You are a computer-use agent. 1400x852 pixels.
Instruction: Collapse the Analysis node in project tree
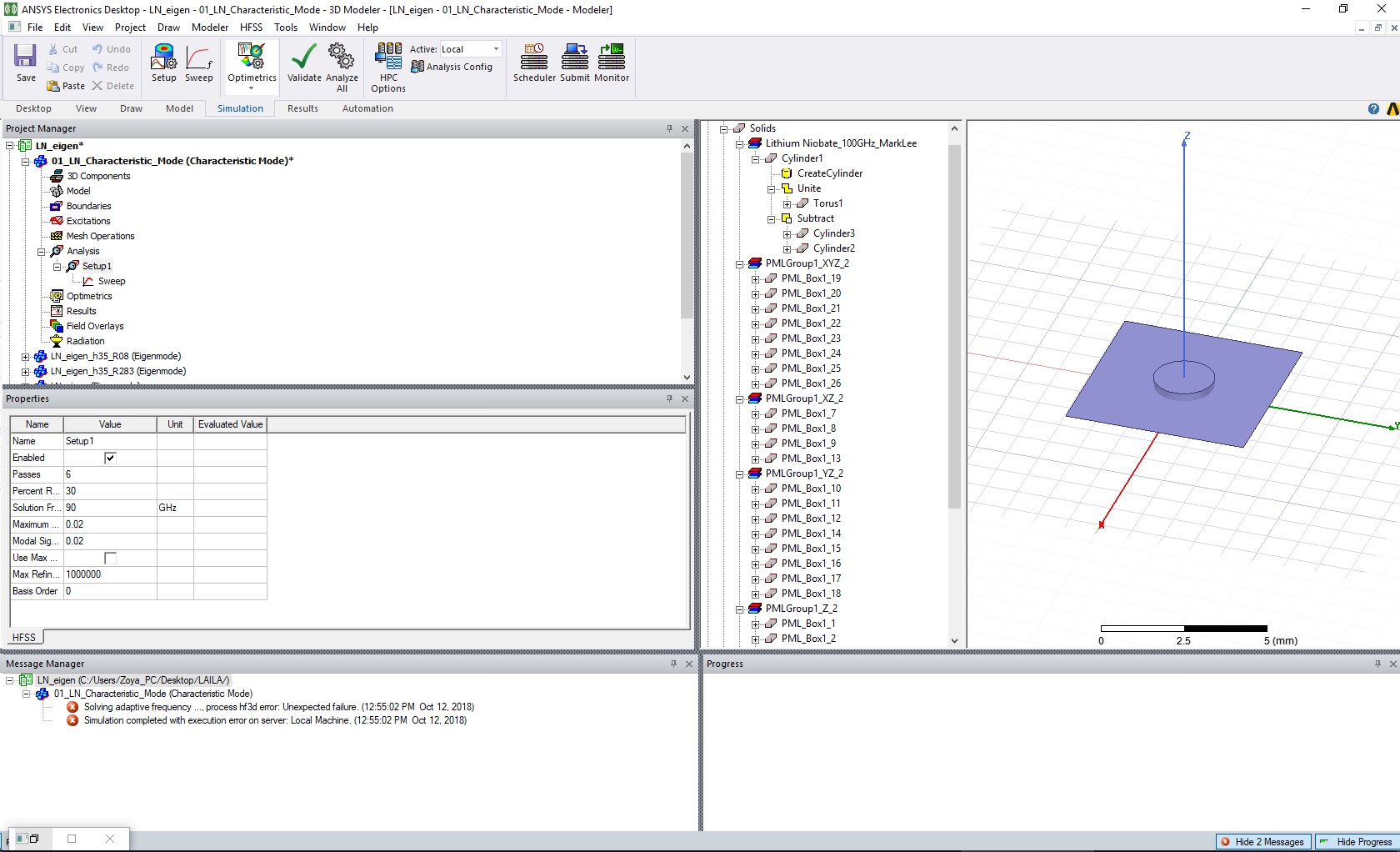41,251
